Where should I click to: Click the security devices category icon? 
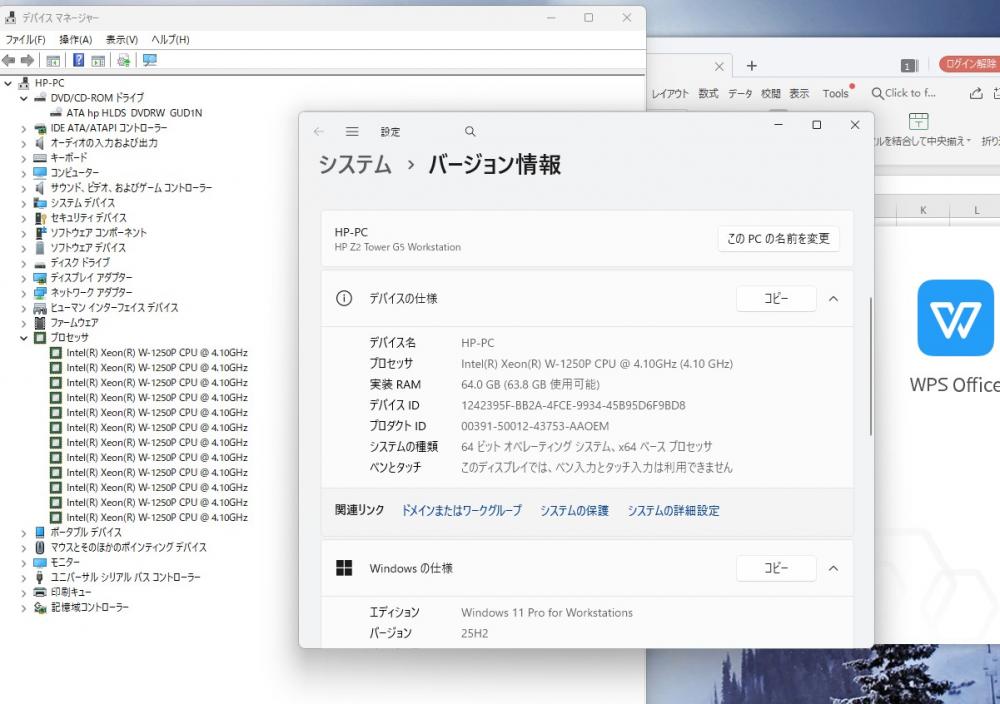[40, 217]
